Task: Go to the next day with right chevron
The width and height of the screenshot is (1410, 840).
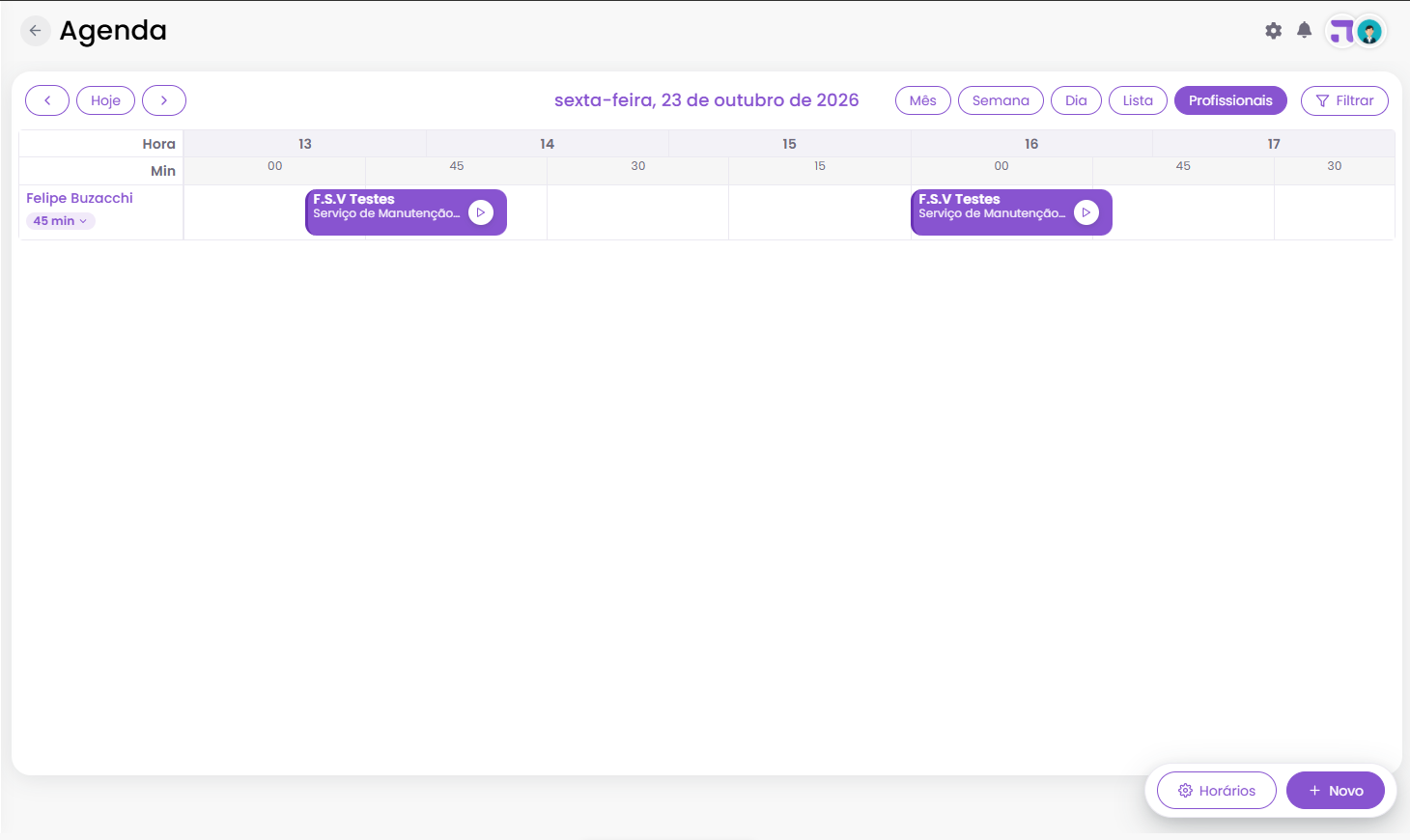Action: 164,100
